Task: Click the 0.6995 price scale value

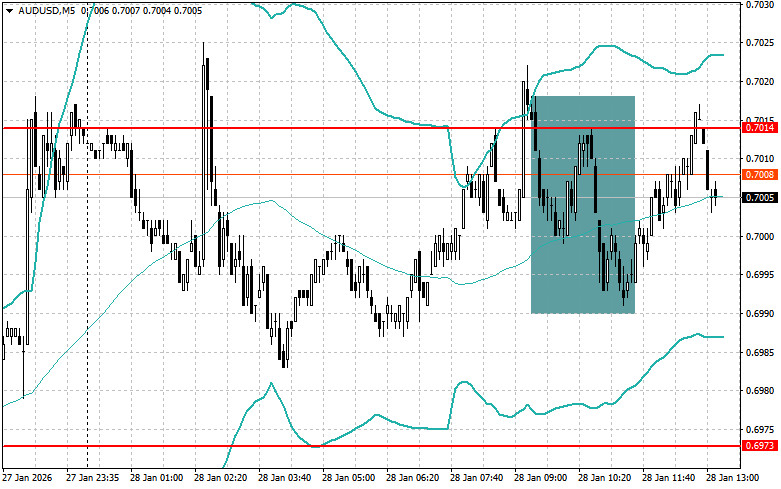Action: tap(760, 275)
